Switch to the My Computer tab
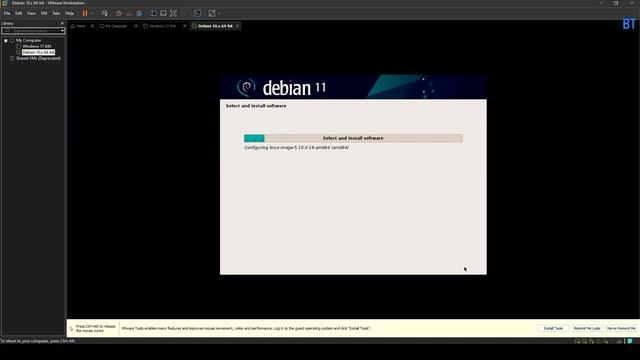This screenshot has height=360, width=640. [x=114, y=26]
